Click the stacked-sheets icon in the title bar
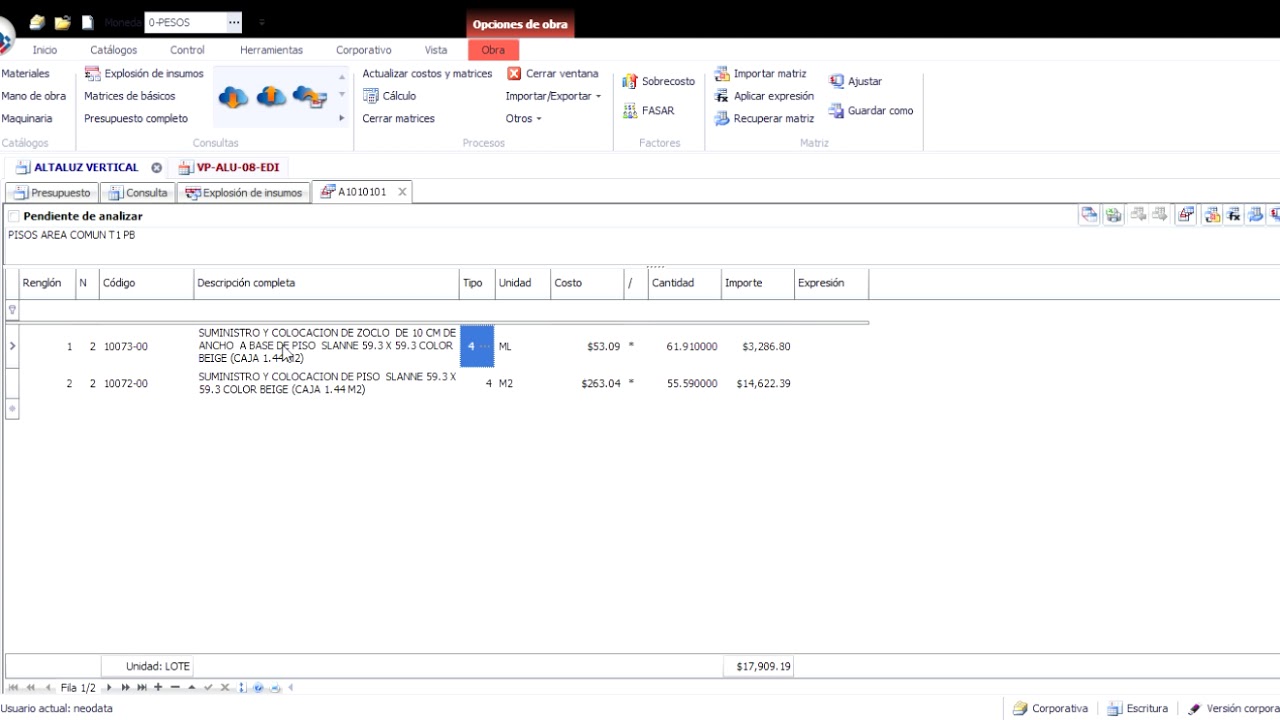This screenshot has height=720, width=1280. (38, 22)
